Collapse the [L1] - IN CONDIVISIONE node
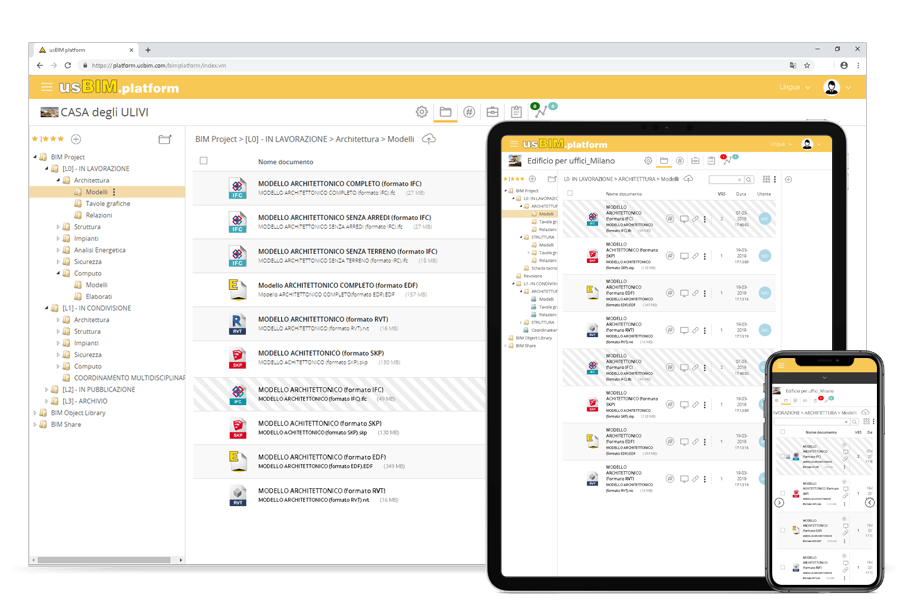Viewport: 900px width, 600px height. [47, 308]
